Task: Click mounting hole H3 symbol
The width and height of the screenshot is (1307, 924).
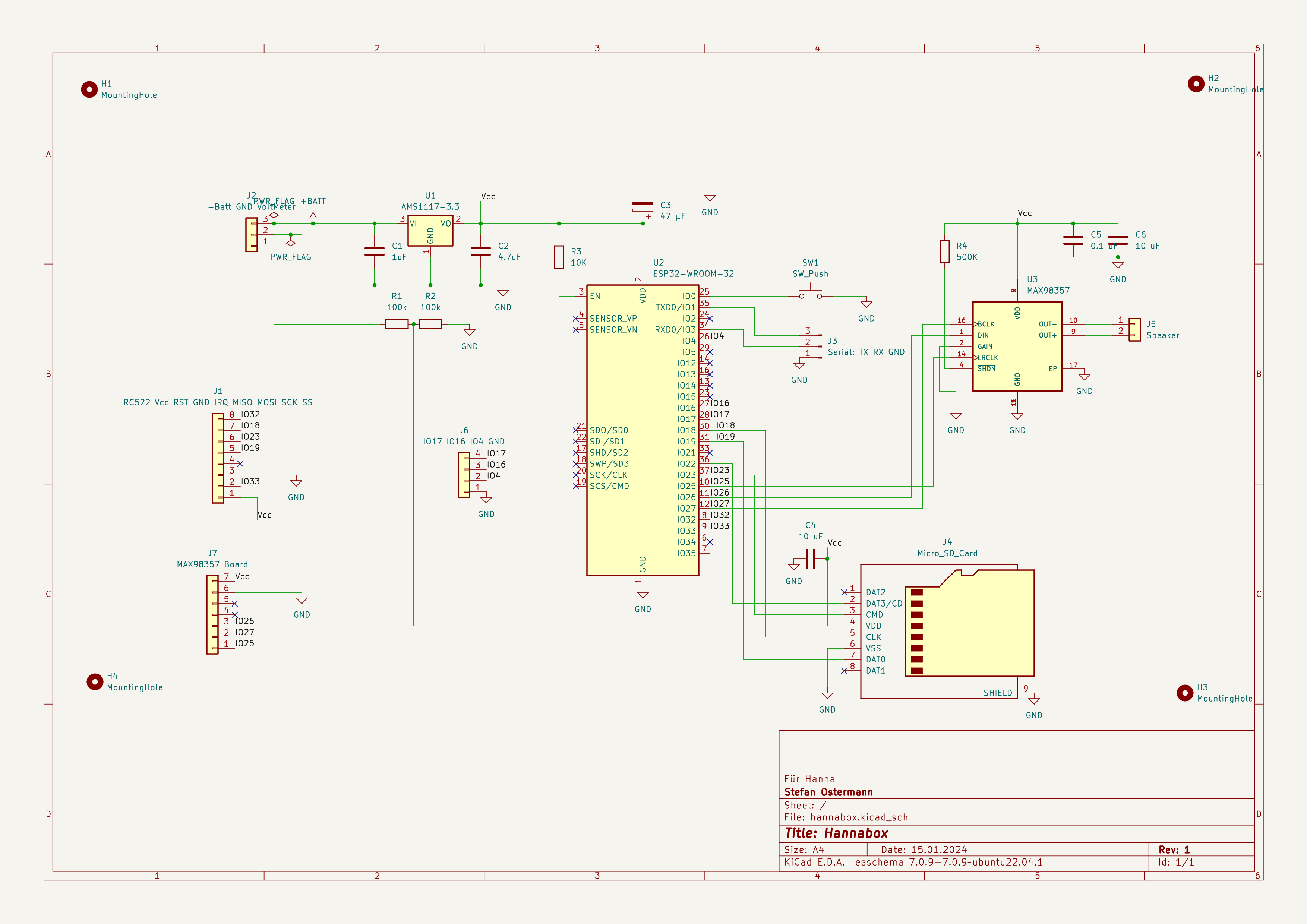Action: (1185, 692)
